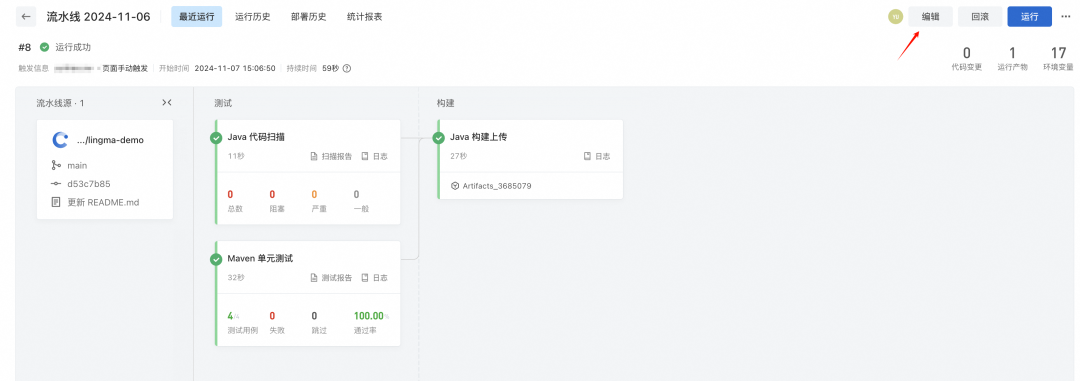The image size is (1080, 381).
Task: Click the 编辑 button
Action: [931, 17]
